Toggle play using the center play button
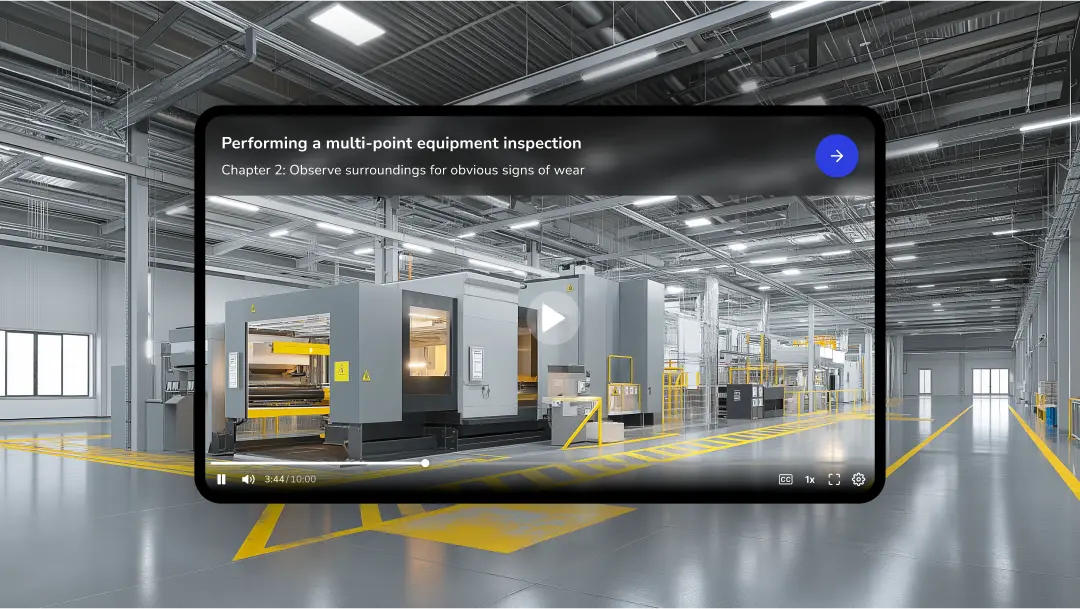Image resolution: width=1080 pixels, height=609 pixels. 555,318
